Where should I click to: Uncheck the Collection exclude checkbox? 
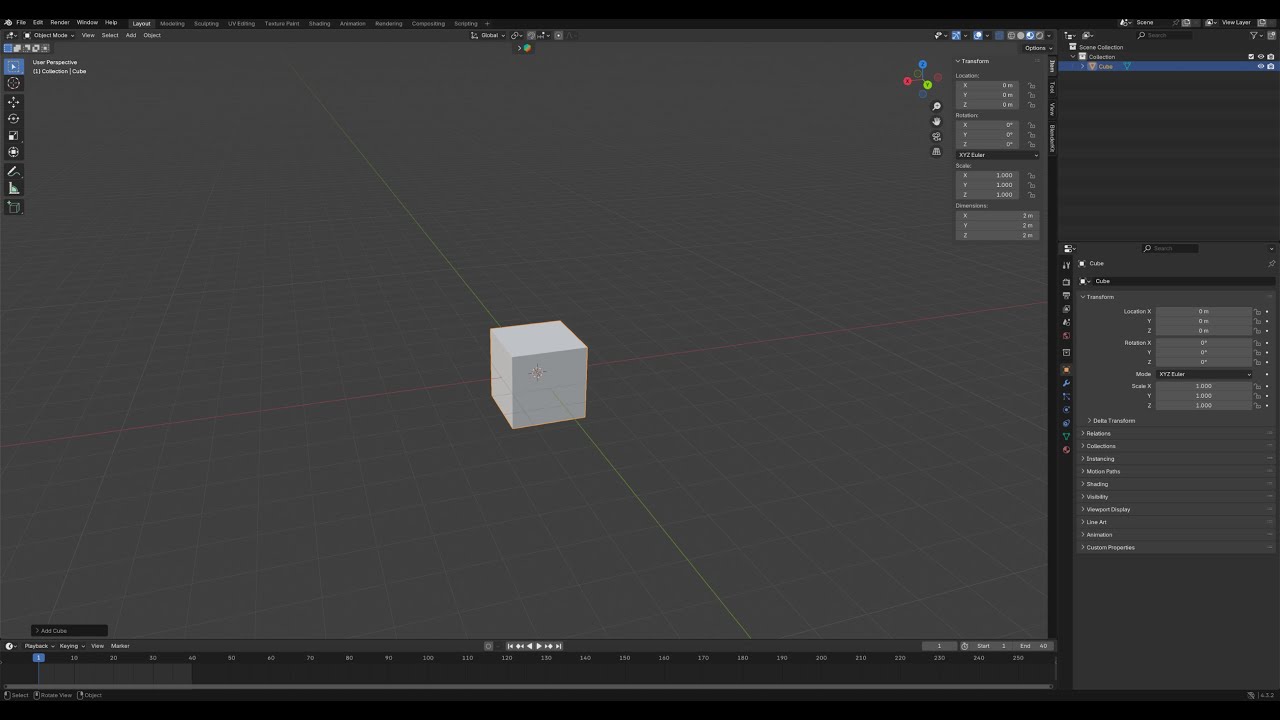click(x=1251, y=56)
